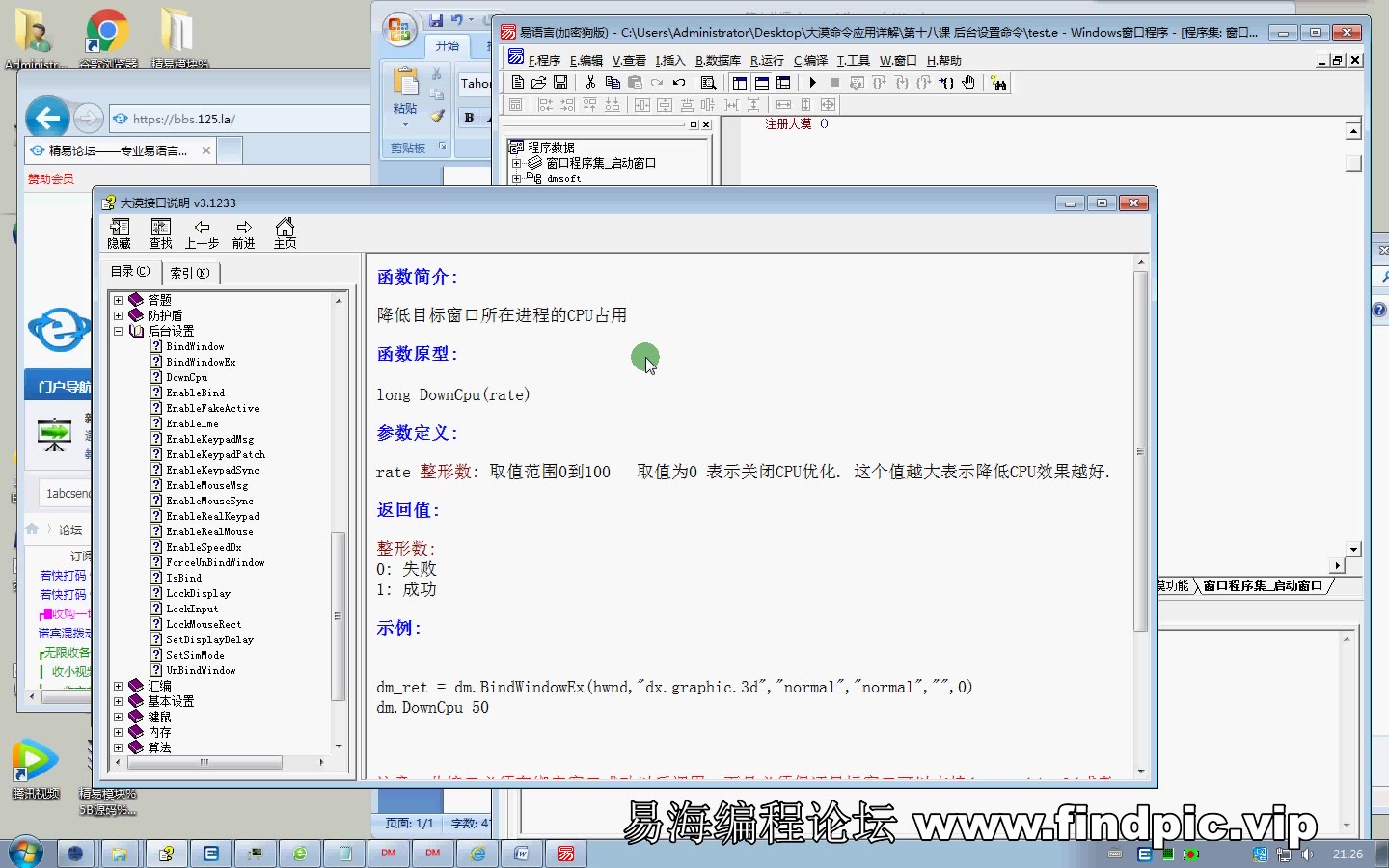
Task: Expand the 答题 tree node
Action: point(119,300)
